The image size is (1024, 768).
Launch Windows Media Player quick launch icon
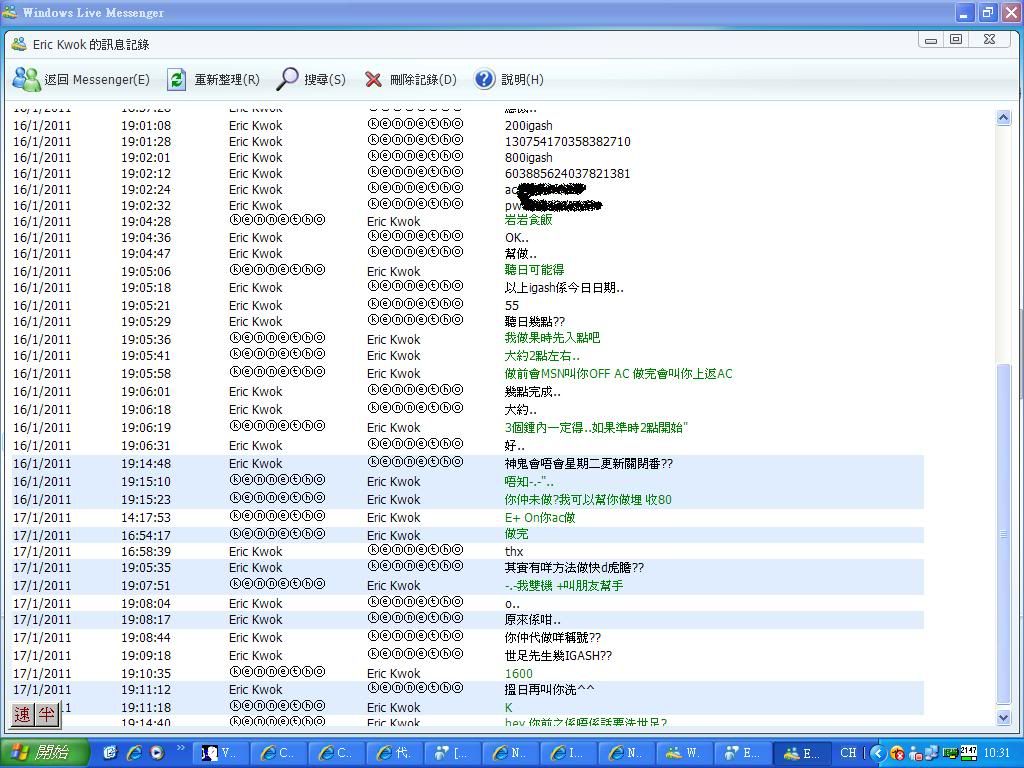coord(157,753)
